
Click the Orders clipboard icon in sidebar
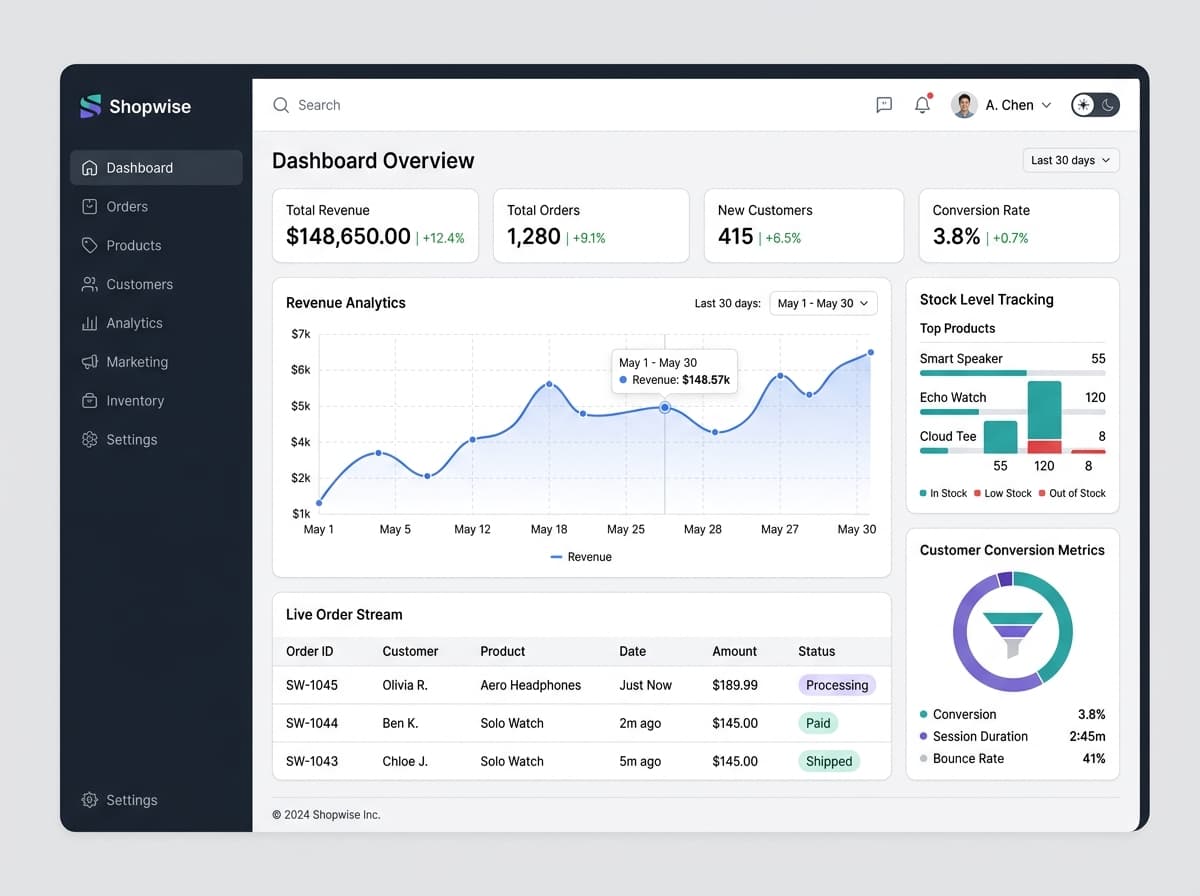(x=90, y=207)
